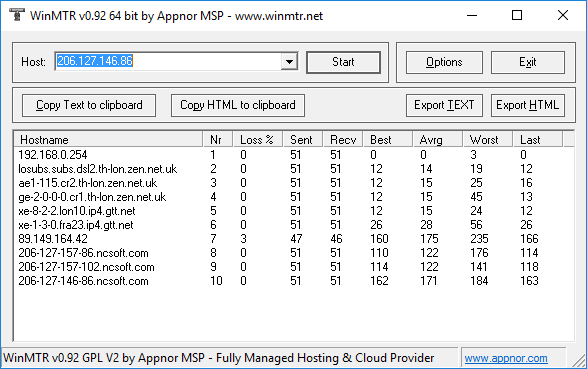The width and height of the screenshot is (587, 369).
Task: Click Export TEXT button
Action: (444, 105)
